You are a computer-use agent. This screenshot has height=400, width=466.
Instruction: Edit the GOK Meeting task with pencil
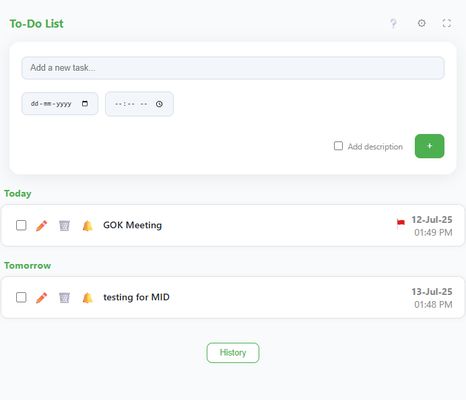coord(41,226)
